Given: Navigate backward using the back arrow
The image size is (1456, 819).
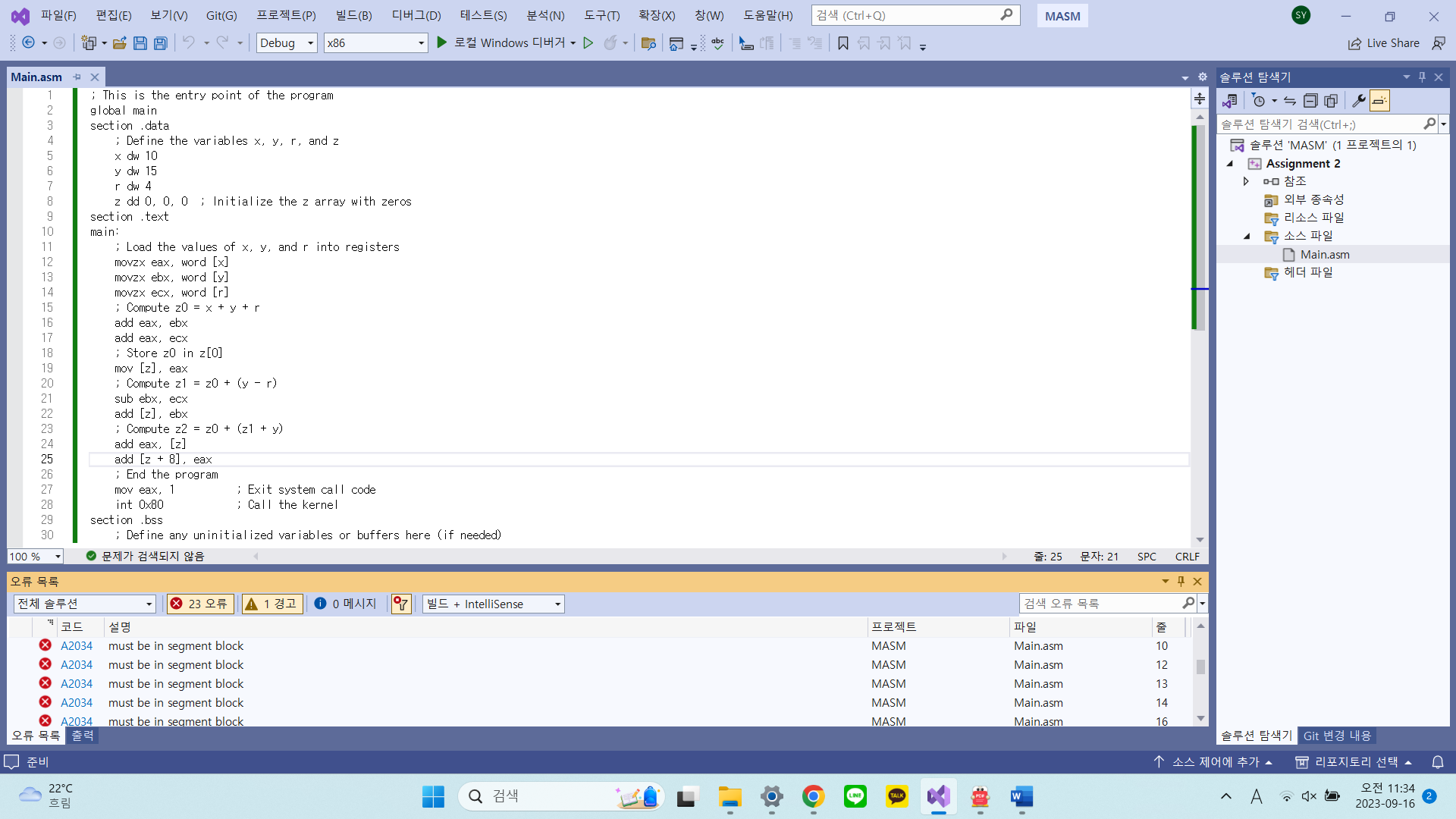Looking at the screenshot, I should pos(29,43).
